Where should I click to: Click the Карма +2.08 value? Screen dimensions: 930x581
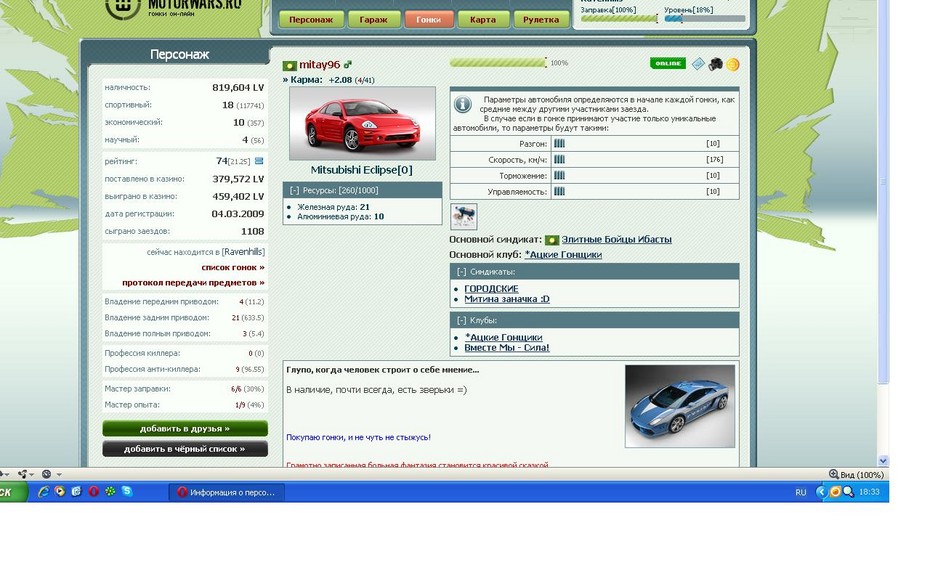click(340, 80)
